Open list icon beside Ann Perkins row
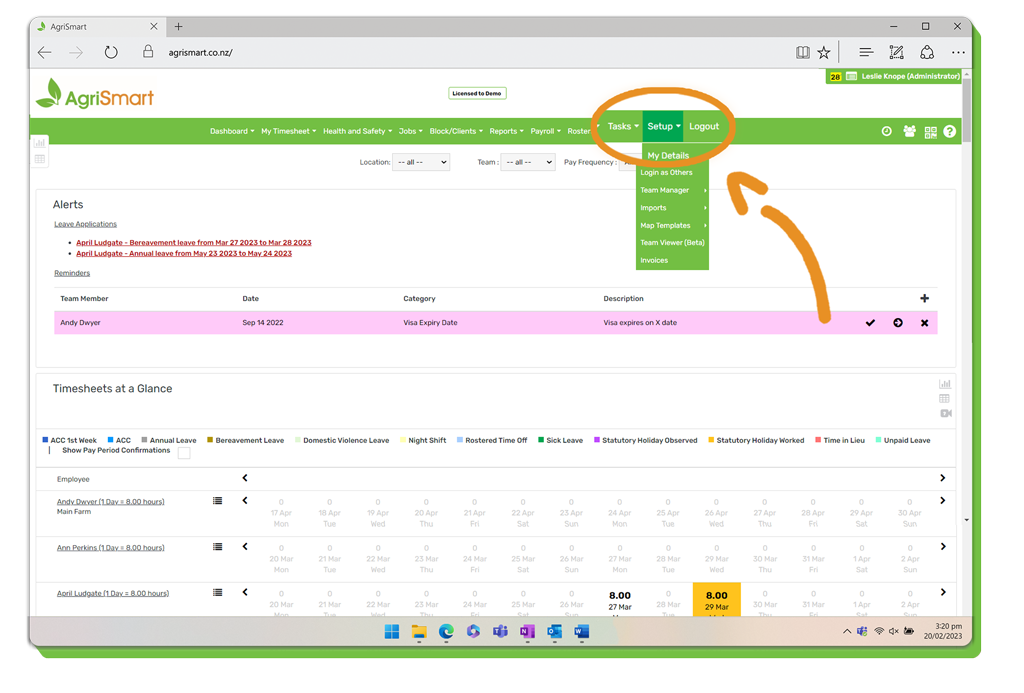 217,547
